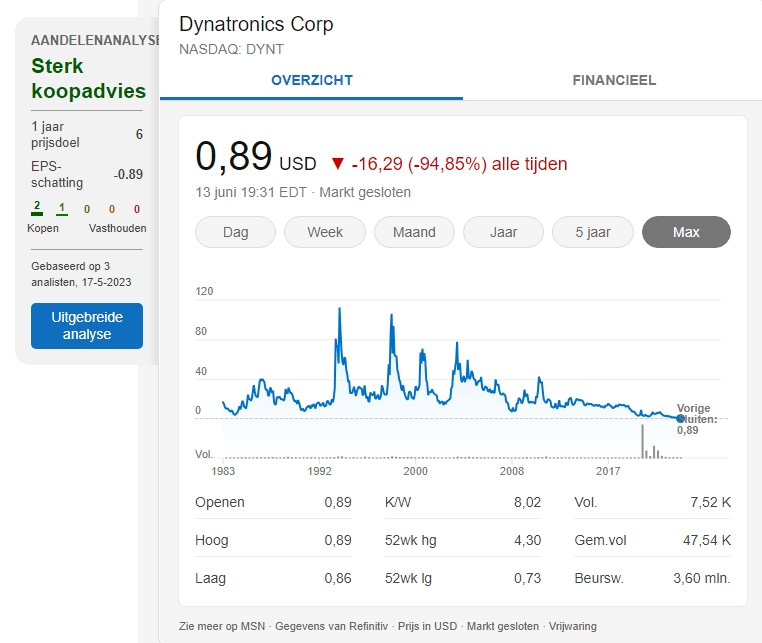Select the 5 jaar chart range
The height and width of the screenshot is (643, 762).
[x=593, y=232]
